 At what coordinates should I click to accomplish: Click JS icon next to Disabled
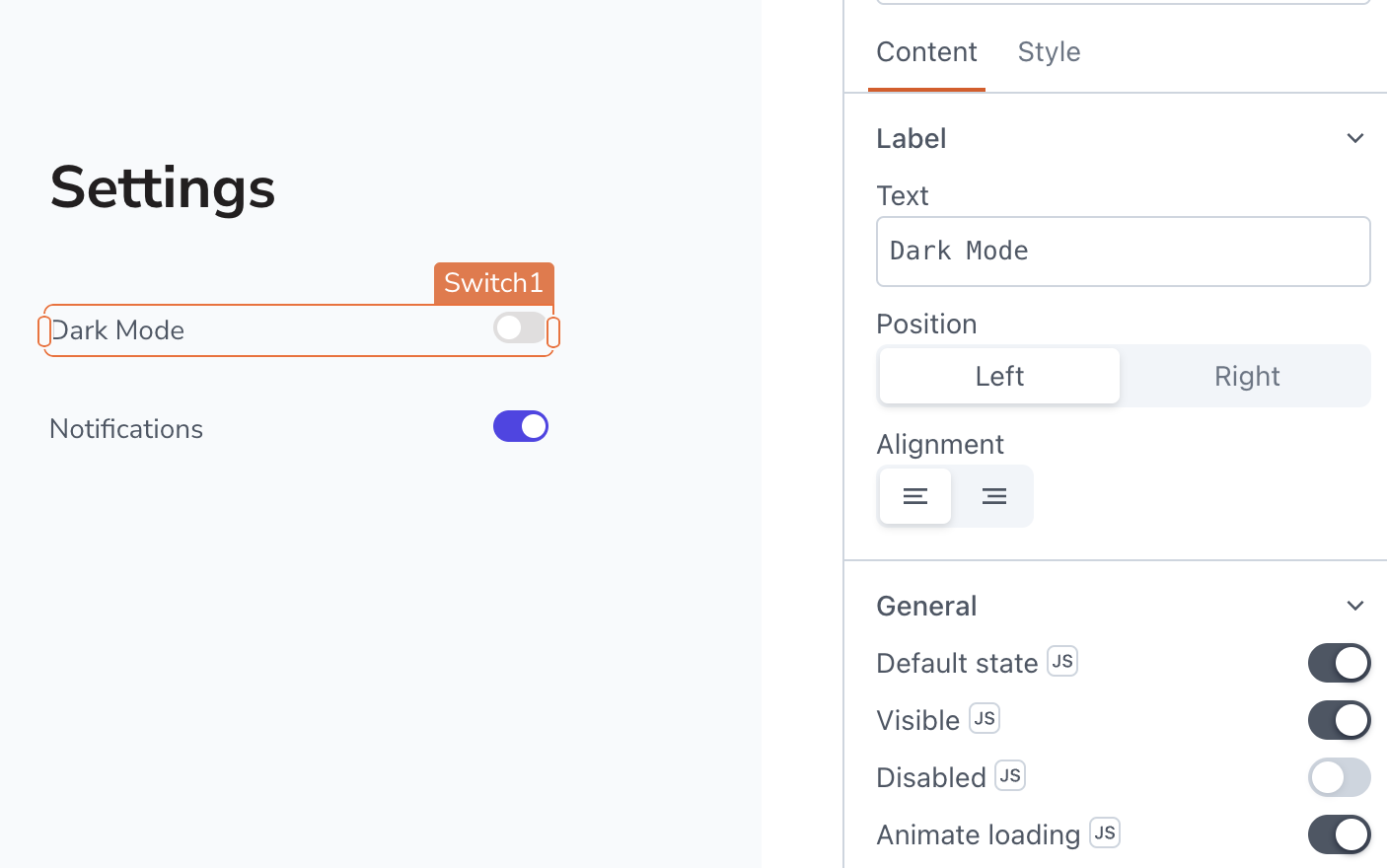[x=1010, y=775]
